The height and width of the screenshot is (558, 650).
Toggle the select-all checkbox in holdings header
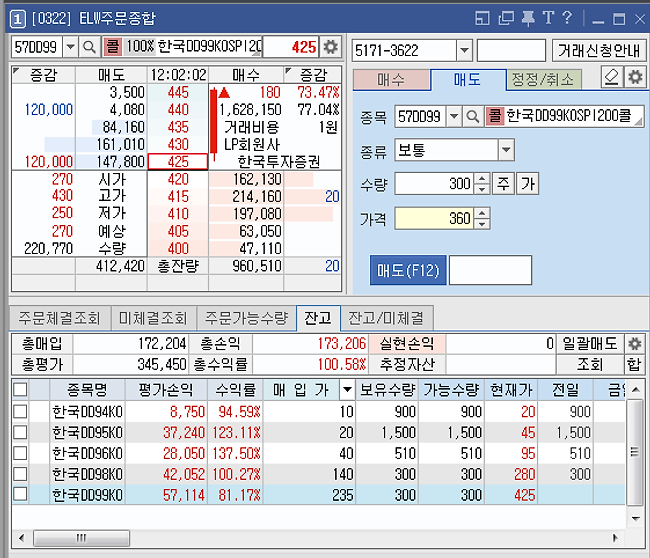20,390
